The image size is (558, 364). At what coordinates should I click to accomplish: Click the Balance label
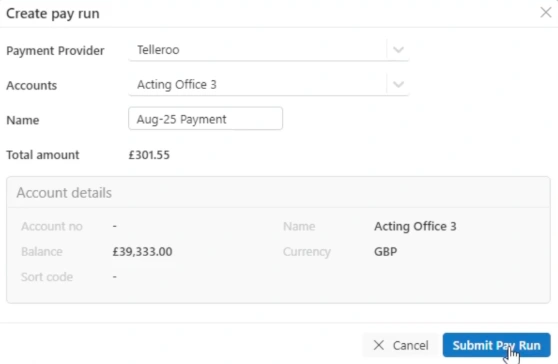(42, 252)
